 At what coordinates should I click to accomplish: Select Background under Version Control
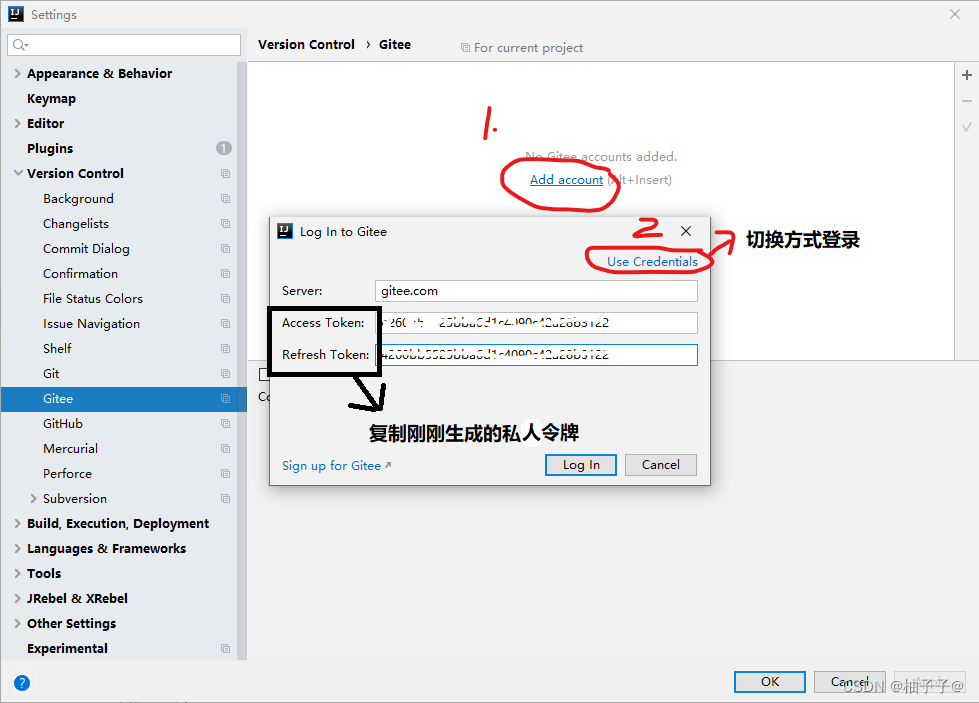click(x=78, y=199)
